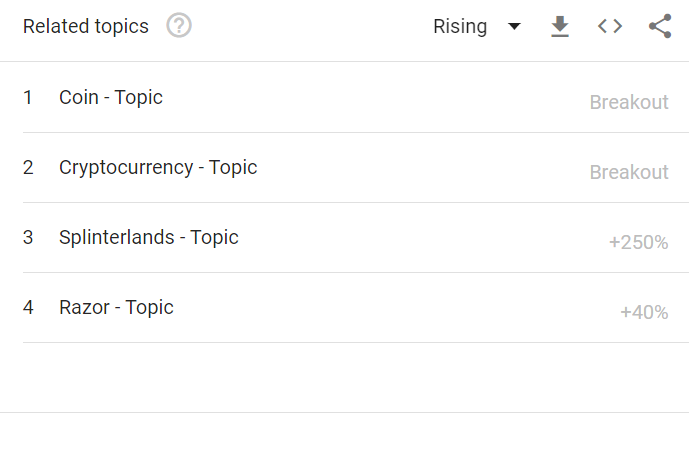Click the +40% value for Razor
This screenshot has width=689, height=471.
tap(644, 312)
